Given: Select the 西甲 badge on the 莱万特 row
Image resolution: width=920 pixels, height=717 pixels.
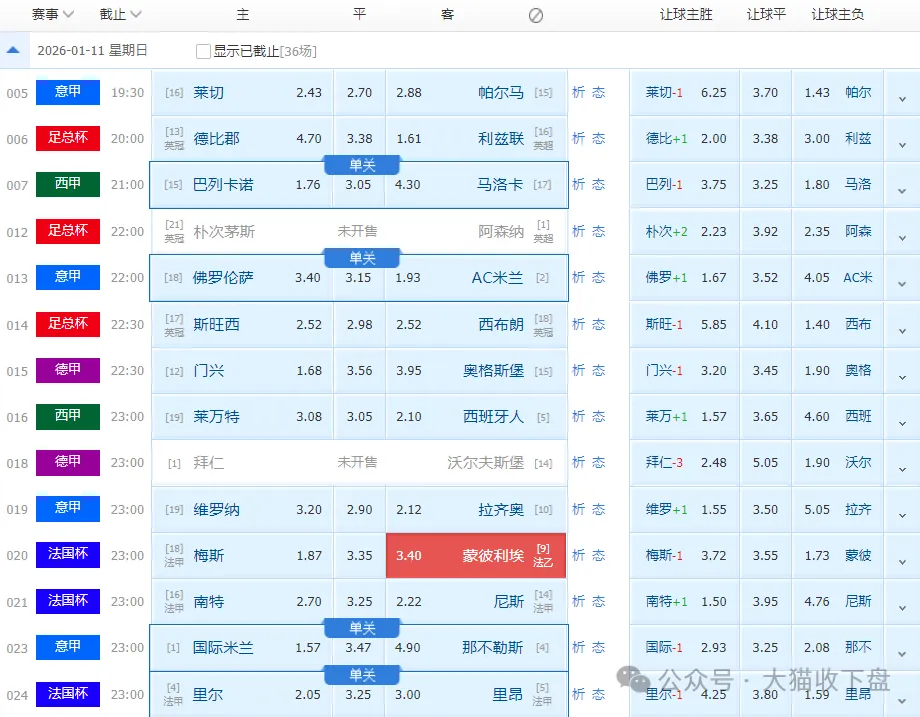Looking at the screenshot, I should coord(67,416).
